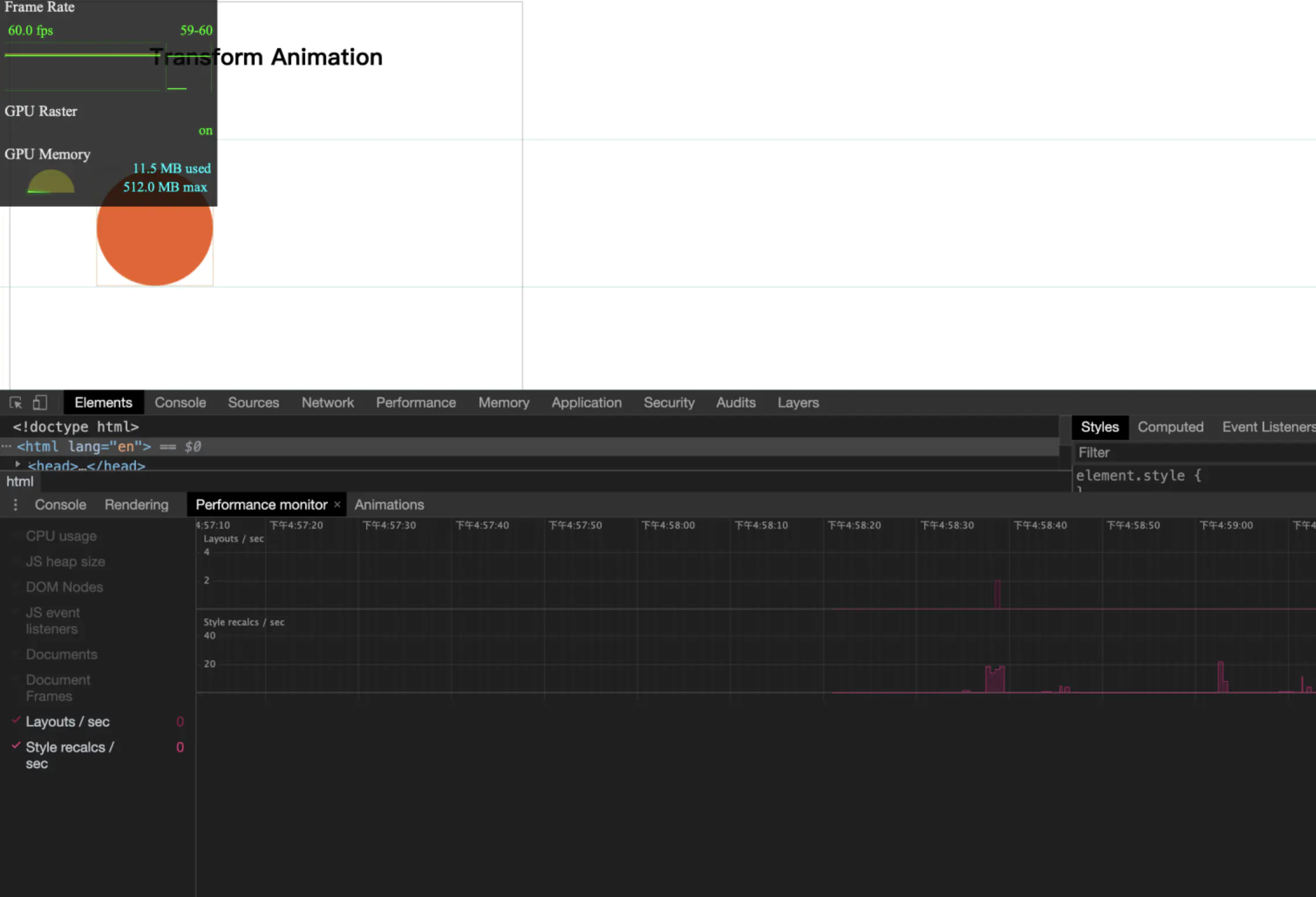Toggle the device toolbar icon
The width and height of the screenshot is (1316, 897).
point(40,403)
